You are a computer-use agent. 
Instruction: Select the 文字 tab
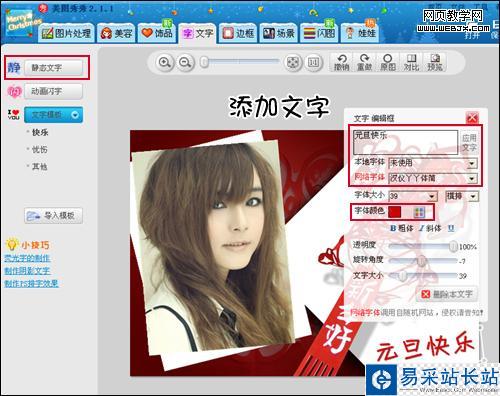(x=197, y=33)
